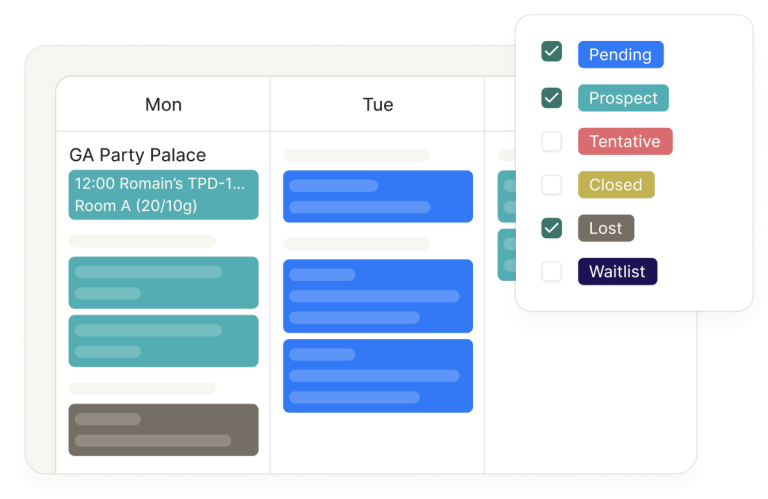The height and width of the screenshot is (499, 768).
Task: Select the Mon column header
Action: tap(163, 104)
